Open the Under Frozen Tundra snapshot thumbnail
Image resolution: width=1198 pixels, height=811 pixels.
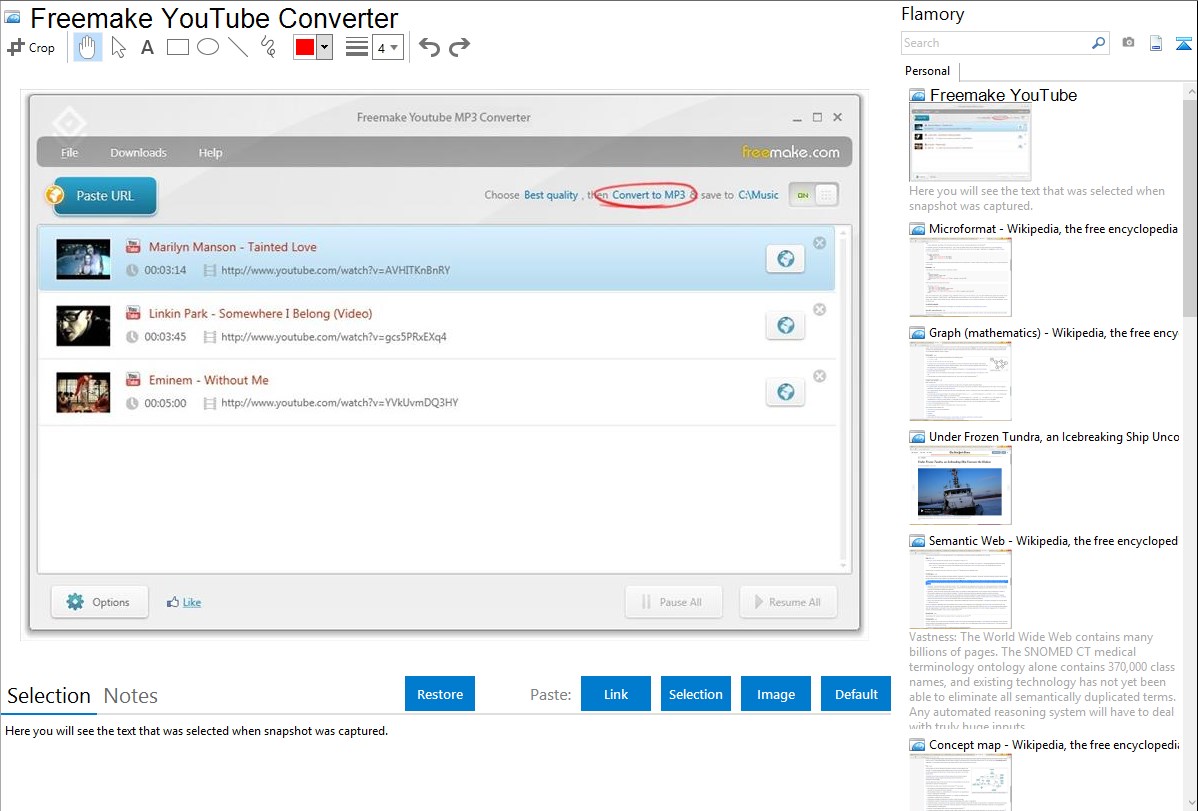point(960,485)
